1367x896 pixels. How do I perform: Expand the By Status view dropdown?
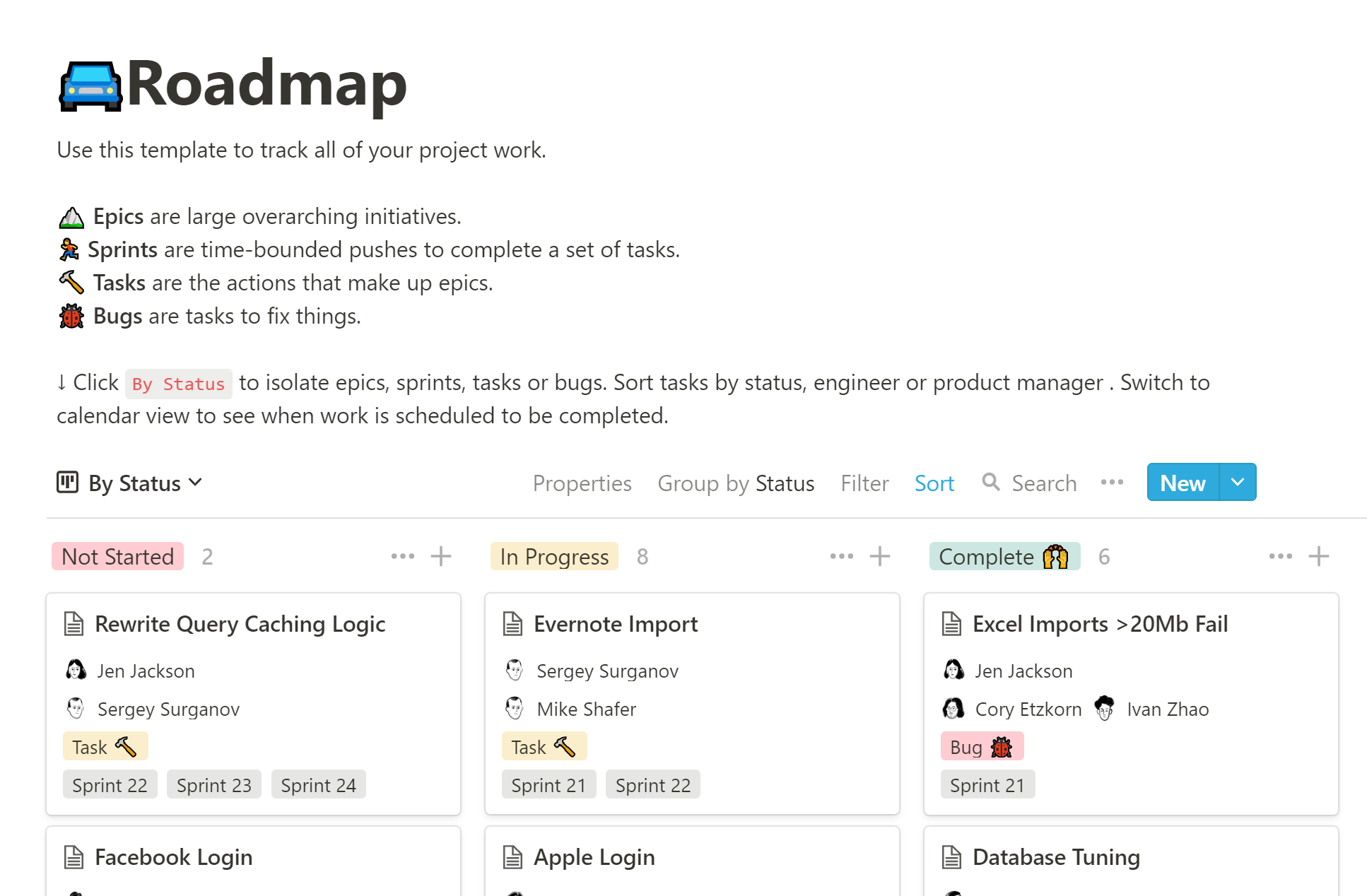(x=196, y=483)
